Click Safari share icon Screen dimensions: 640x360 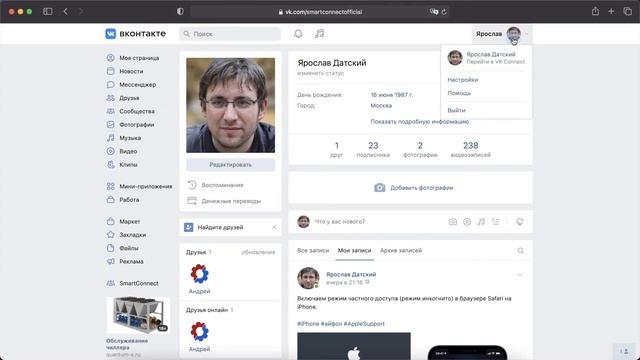coord(596,11)
